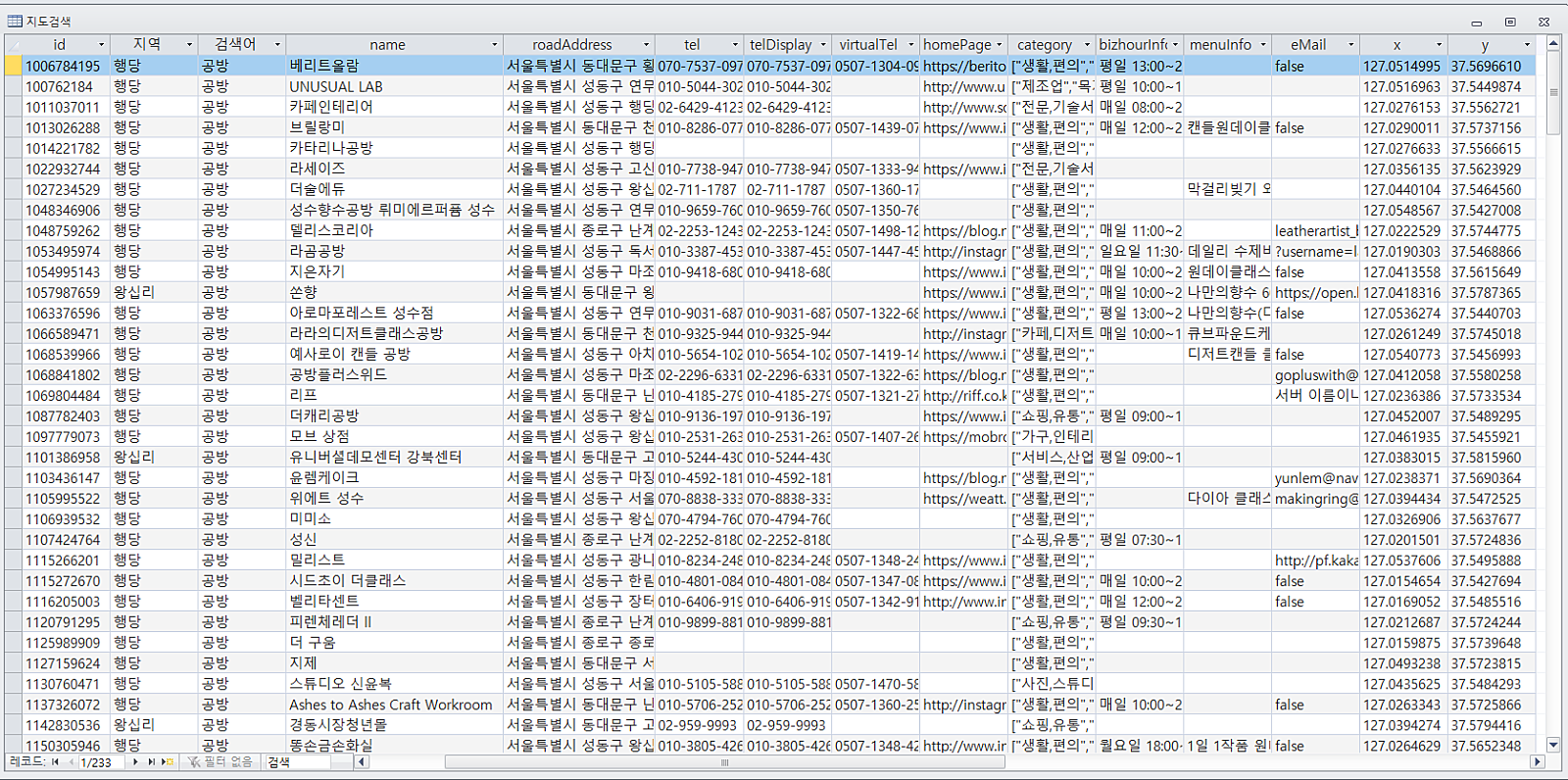Click the '필터 없음' filter indicator
Viewport: 1568px width, 780px height.
pyautogui.click(x=221, y=761)
